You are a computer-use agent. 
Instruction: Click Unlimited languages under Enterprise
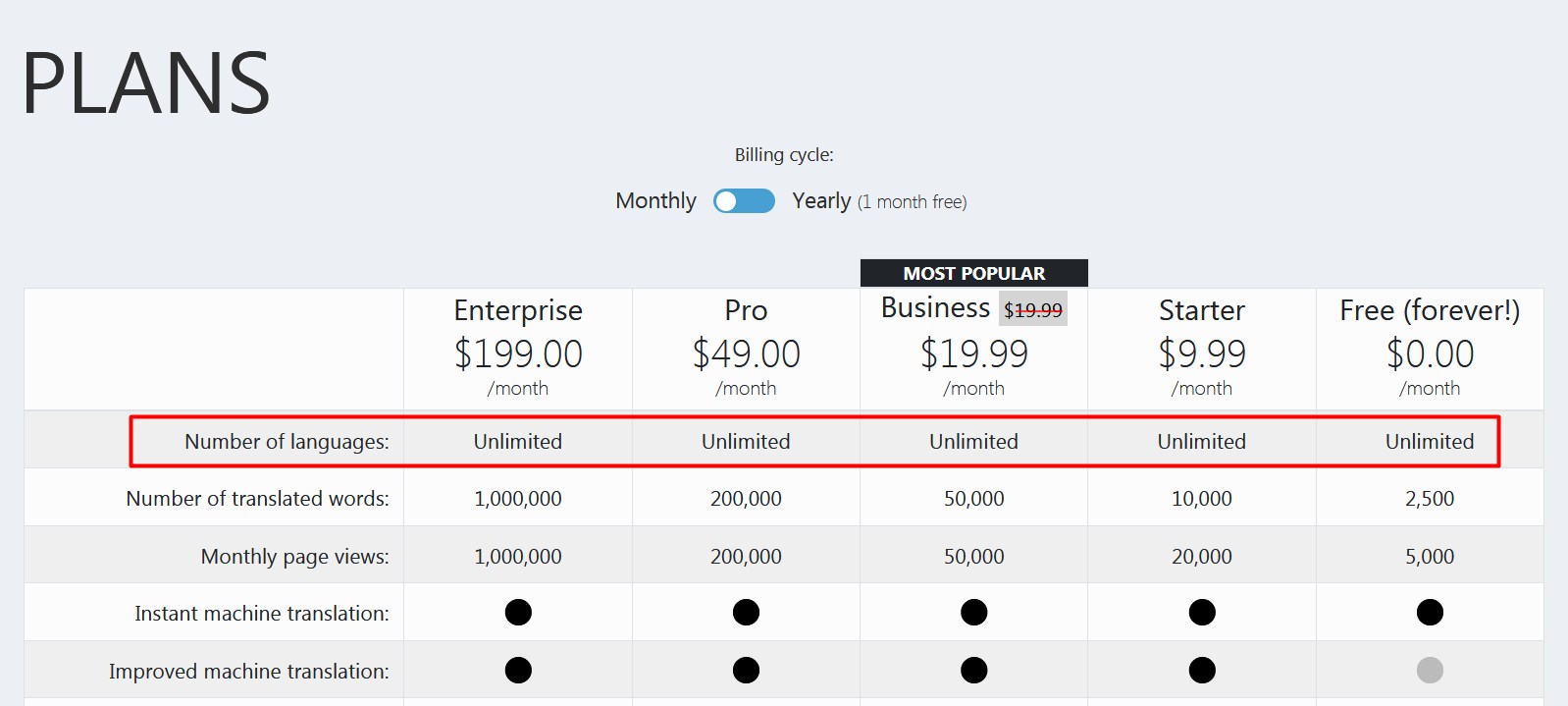pos(518,442)
